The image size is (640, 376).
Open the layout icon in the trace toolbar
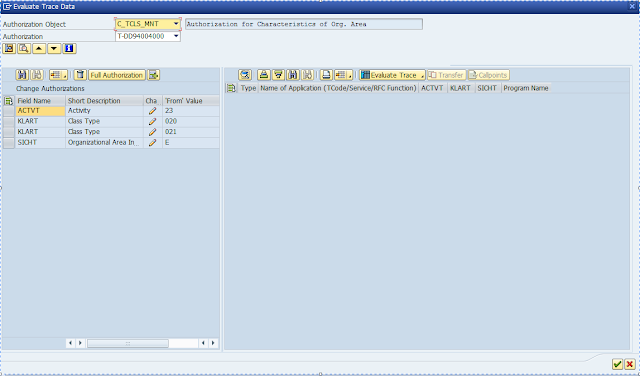(343, 75)
